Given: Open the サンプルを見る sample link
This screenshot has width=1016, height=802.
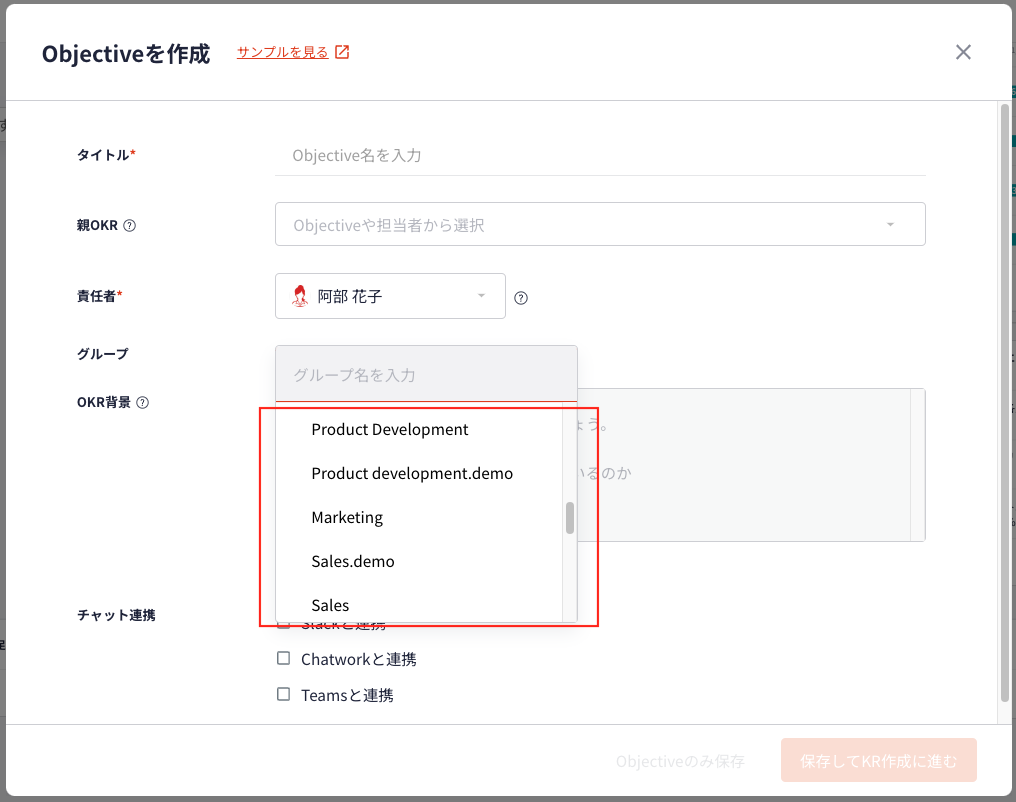Looking at the screenshot, I should [283, 52].
